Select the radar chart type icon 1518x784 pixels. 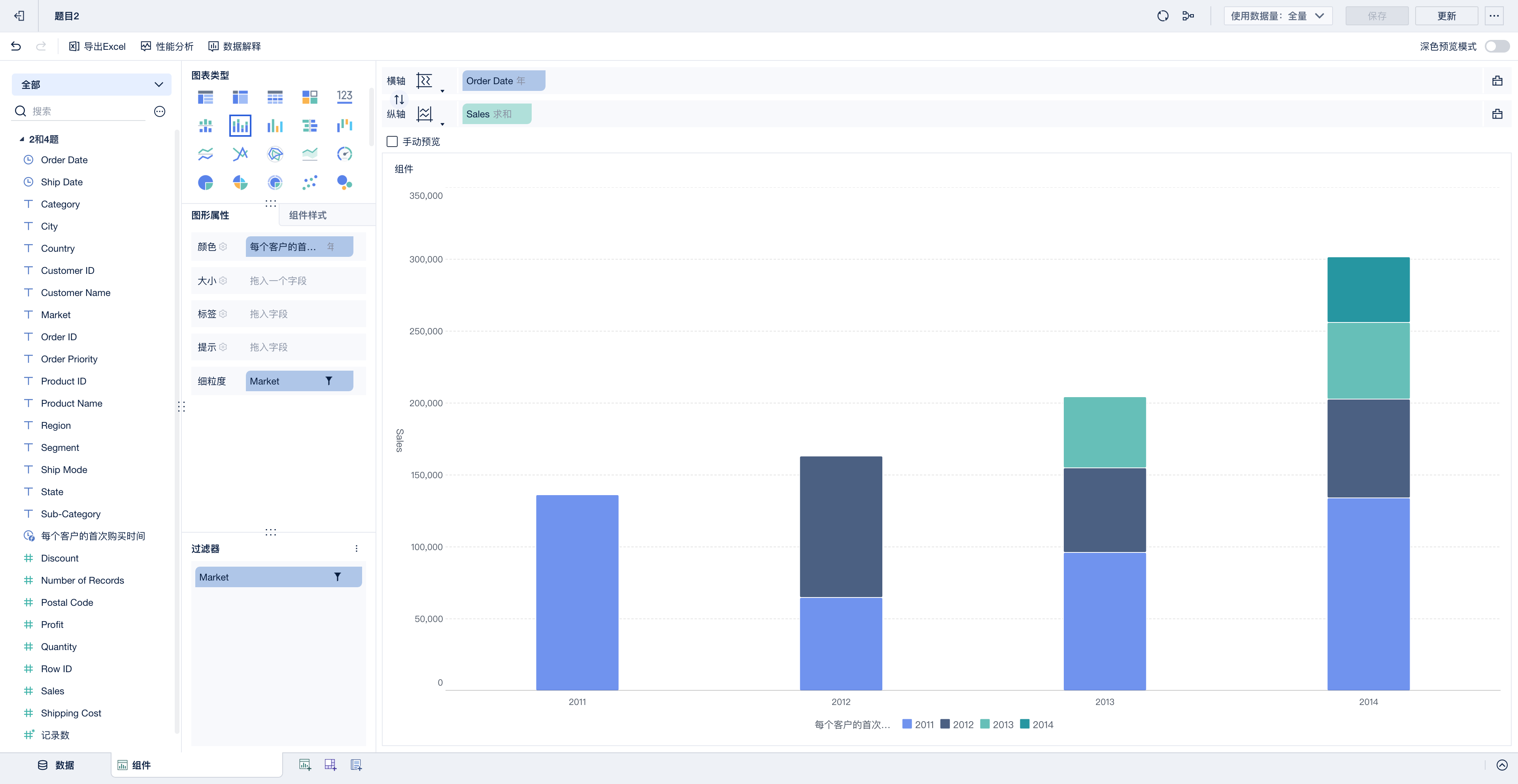[x=275, y=154]
